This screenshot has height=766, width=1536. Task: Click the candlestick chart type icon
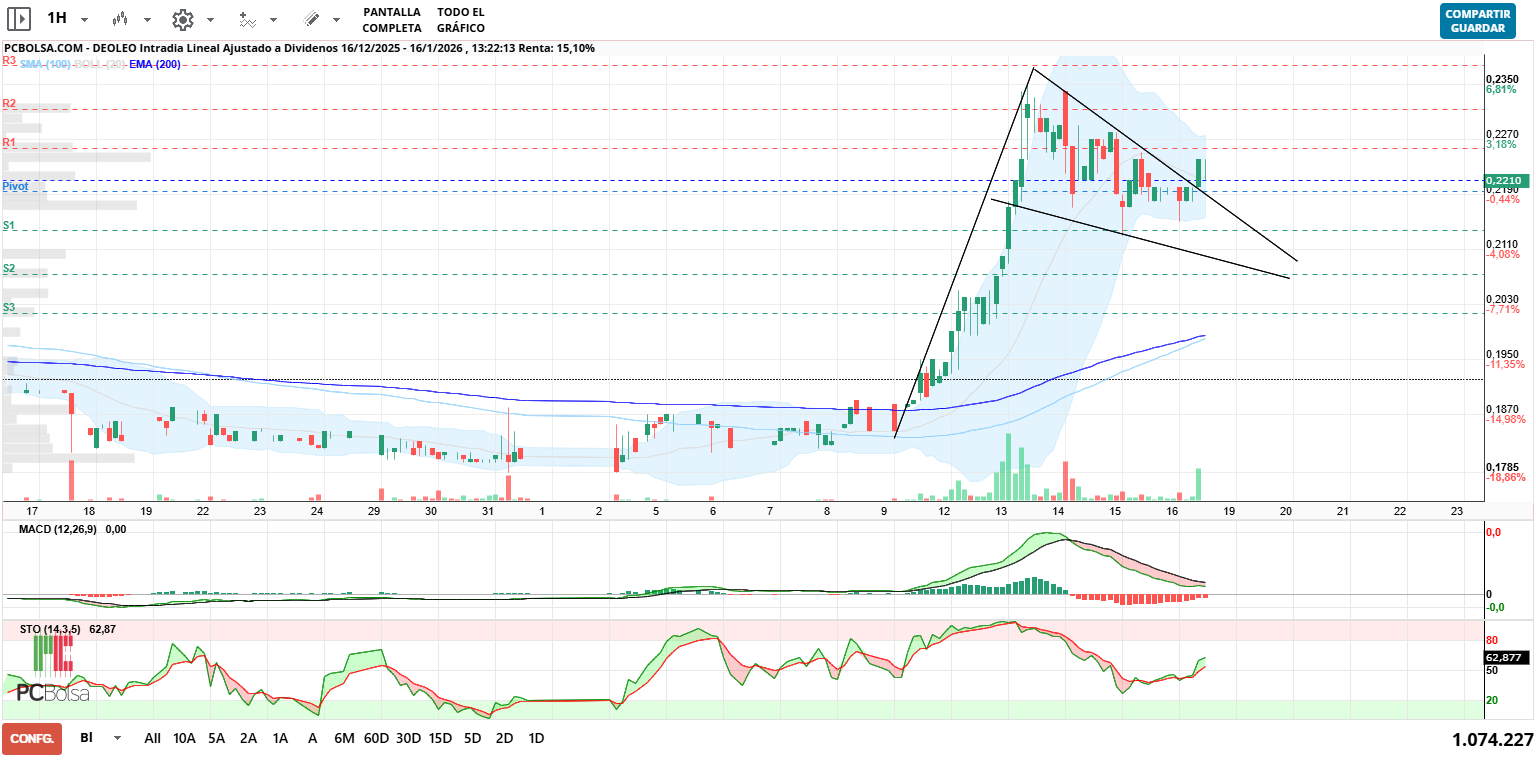121,19
